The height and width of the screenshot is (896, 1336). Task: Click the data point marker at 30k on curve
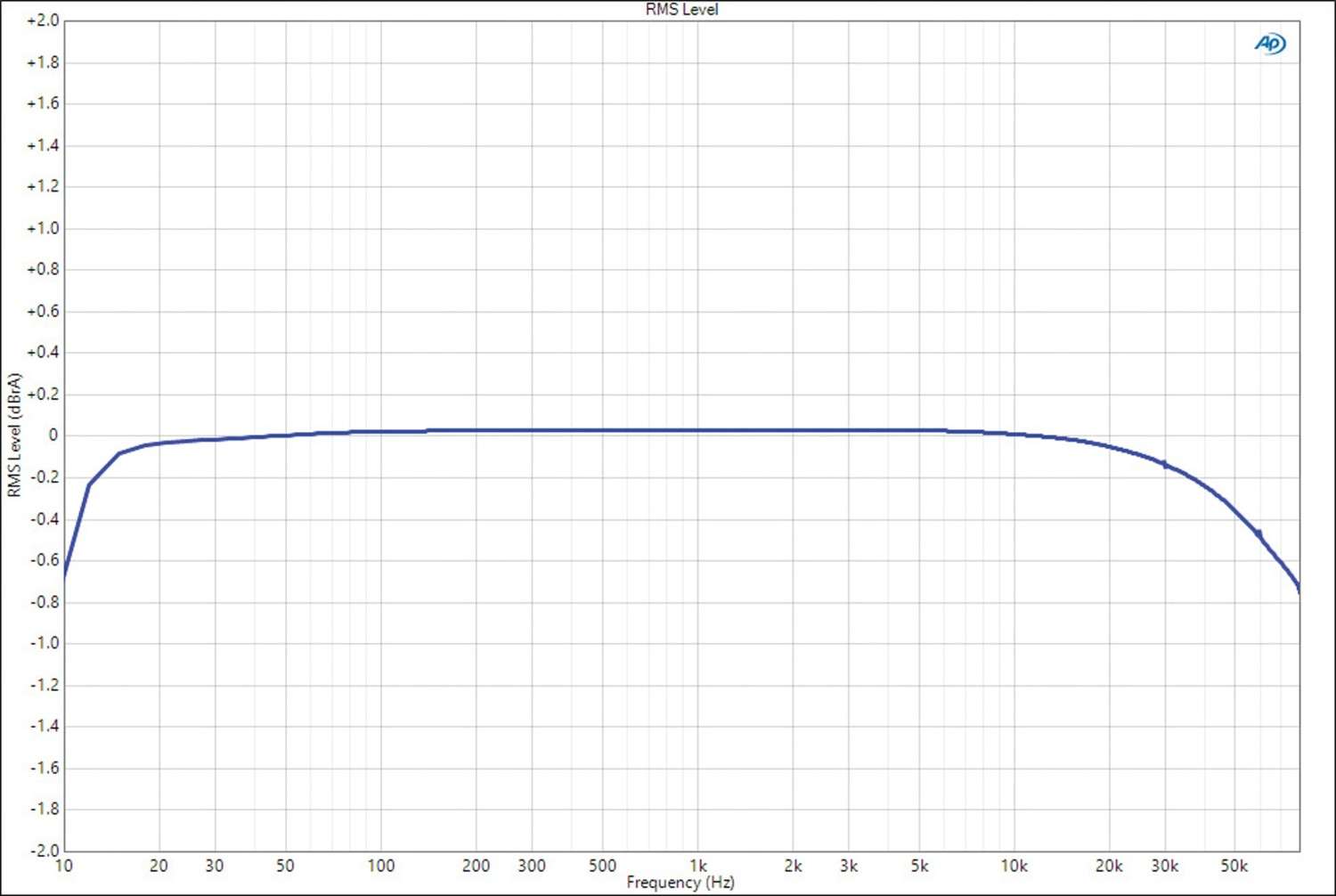pyautogui.click(x=1164, y=464)
